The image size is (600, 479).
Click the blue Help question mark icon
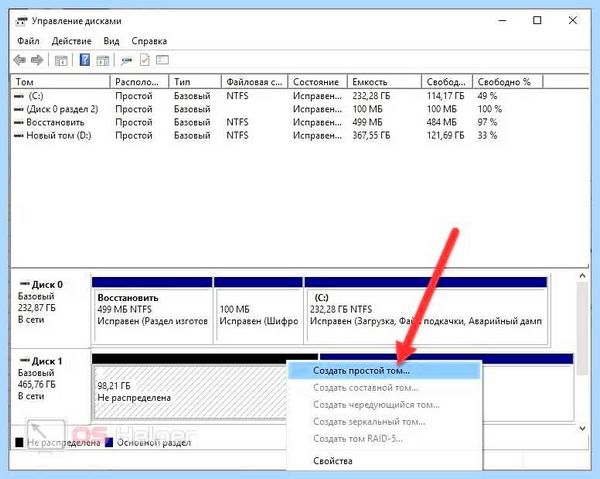point(85,60)
